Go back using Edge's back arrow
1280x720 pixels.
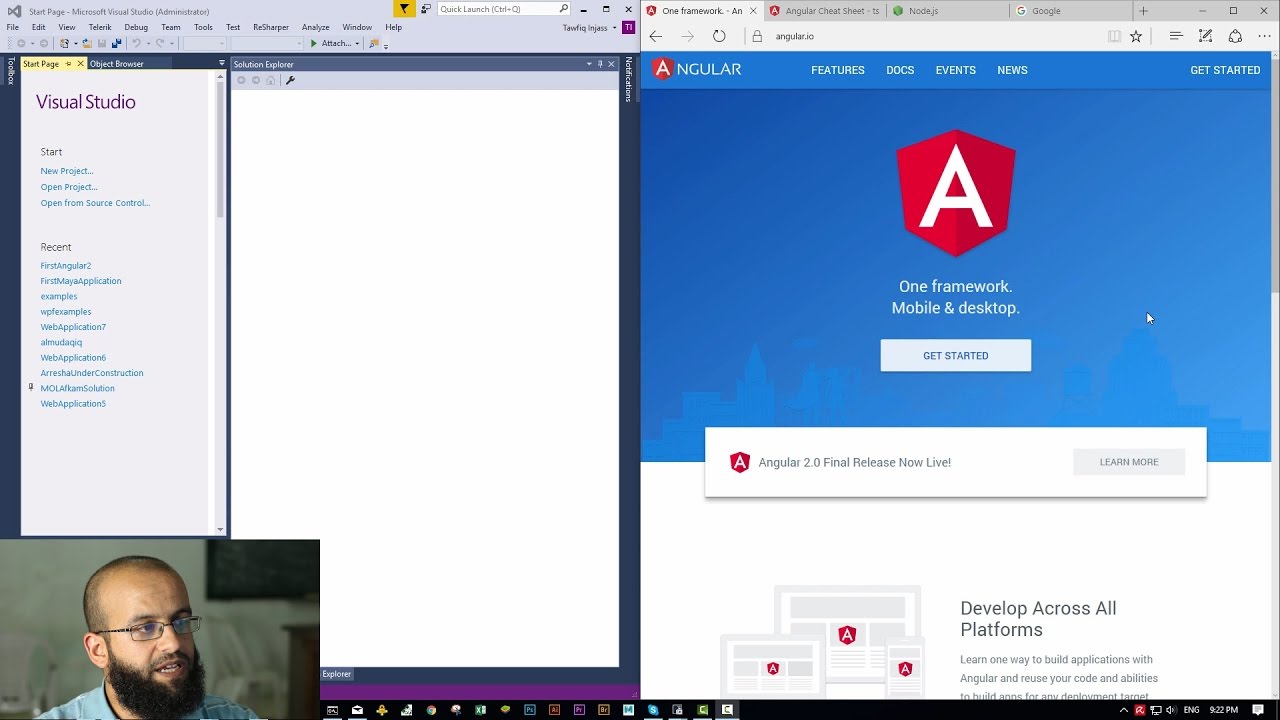(x=655, y=36)
